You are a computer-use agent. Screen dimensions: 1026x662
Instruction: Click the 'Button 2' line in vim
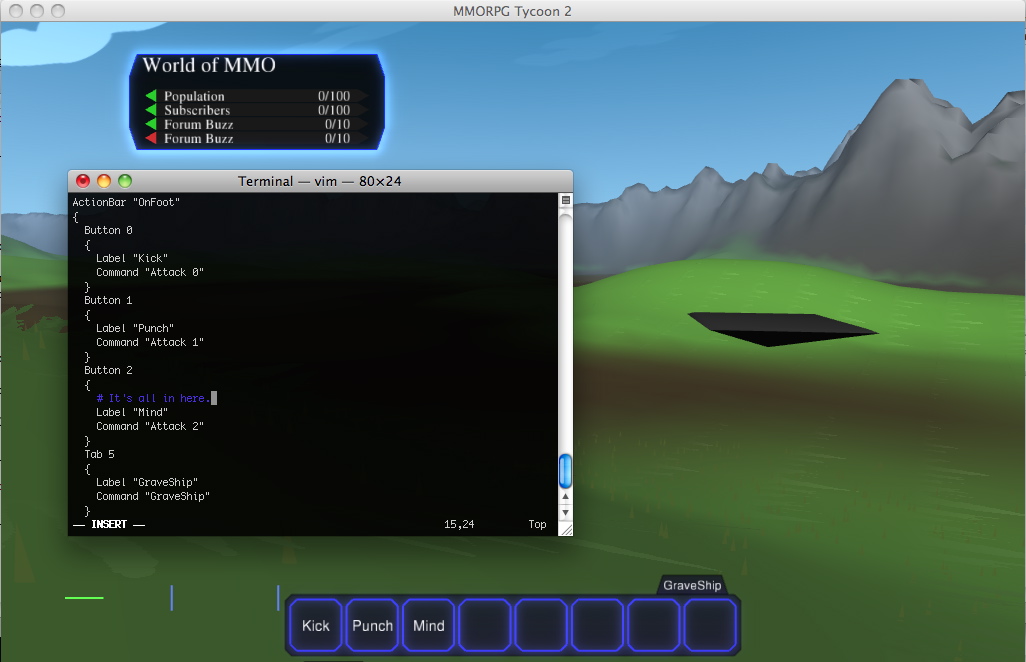click(108, 370)
